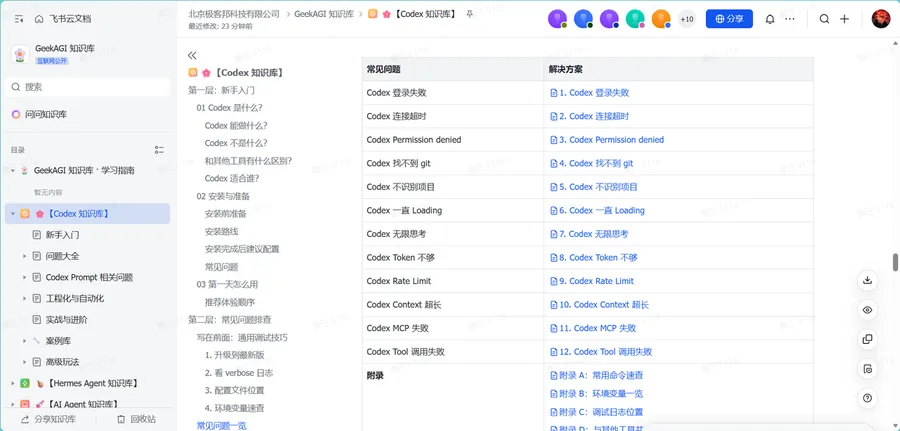This screenshot has height=431, width=900.
Task: Jump to outline item 01 Codex 是什么?
Action: pyautogui.click(x=230, y=107)
